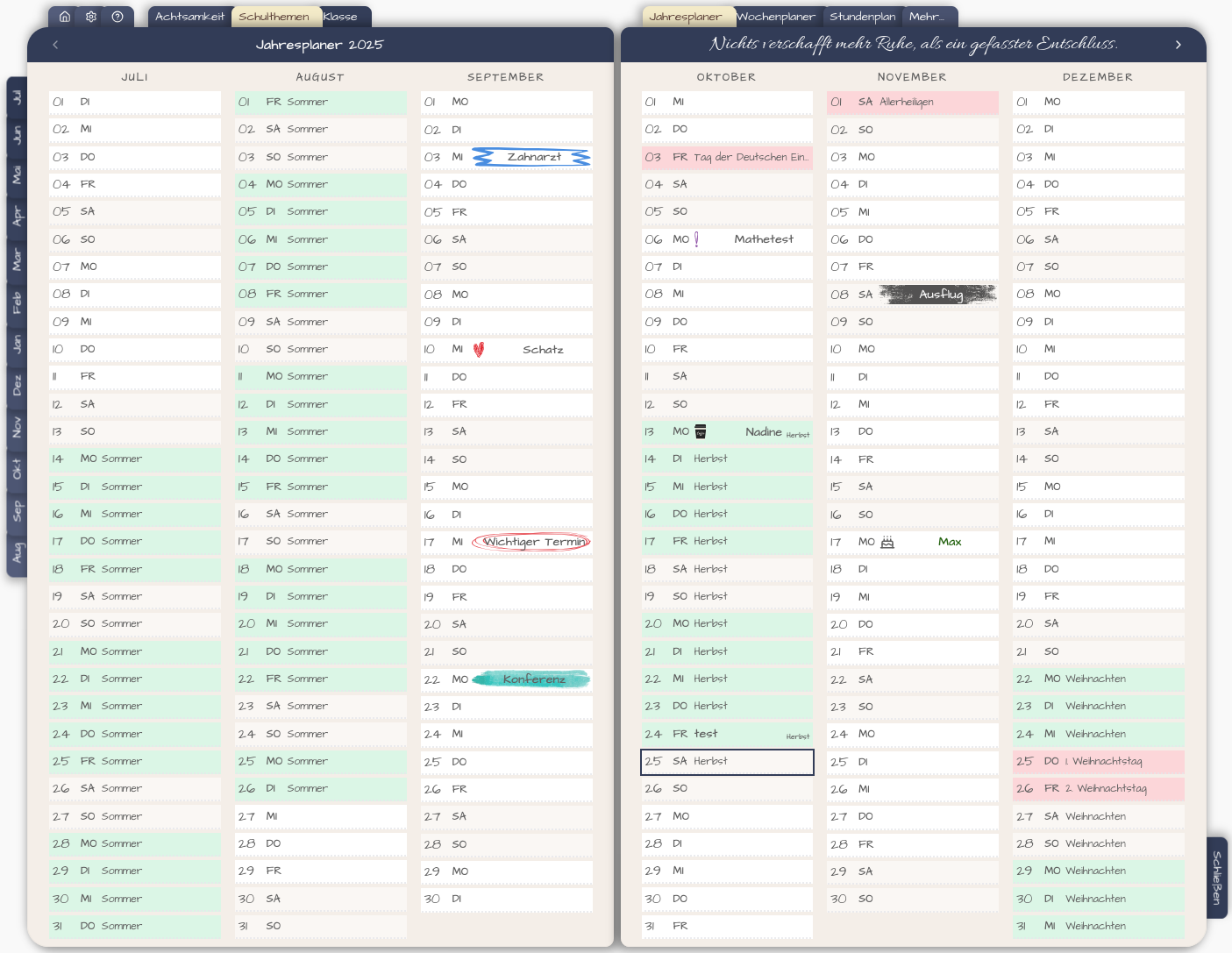1232x953 pixels.
Task: Switch to the Wochenplaner tab
Action: coord(776,17)
